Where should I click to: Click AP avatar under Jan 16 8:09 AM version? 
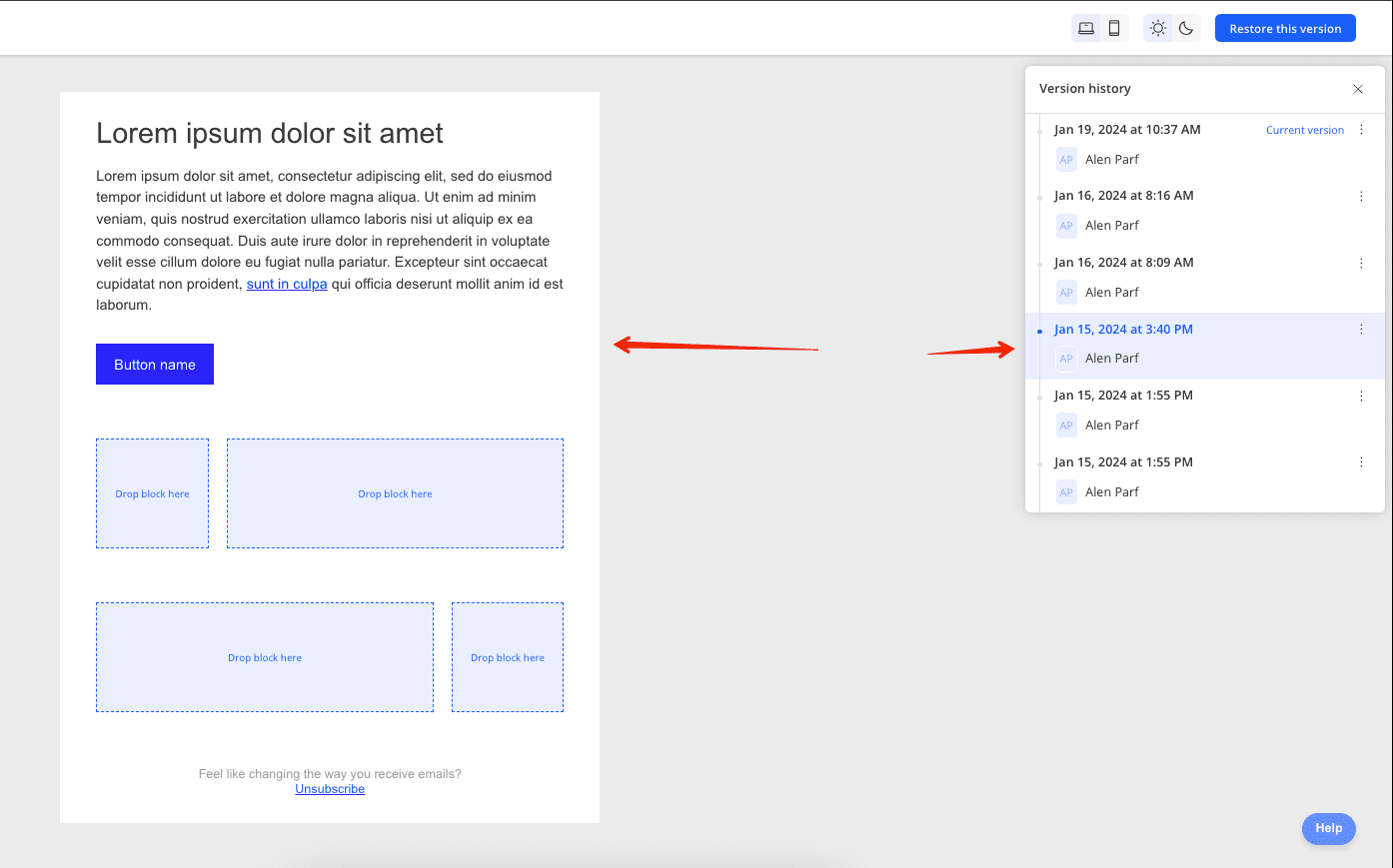point(1066,293)
